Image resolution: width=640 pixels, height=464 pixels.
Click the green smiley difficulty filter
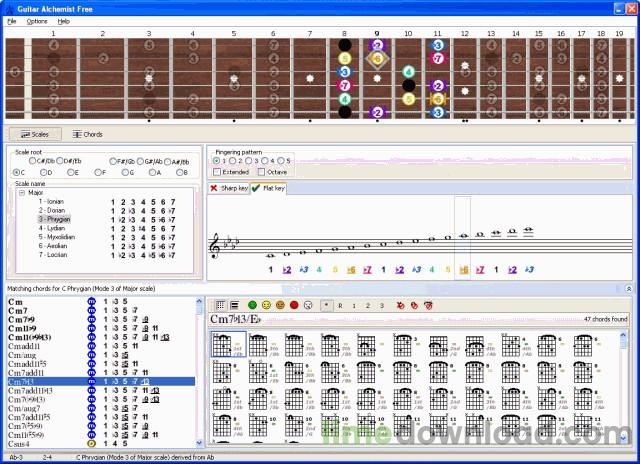click(252, 304)
